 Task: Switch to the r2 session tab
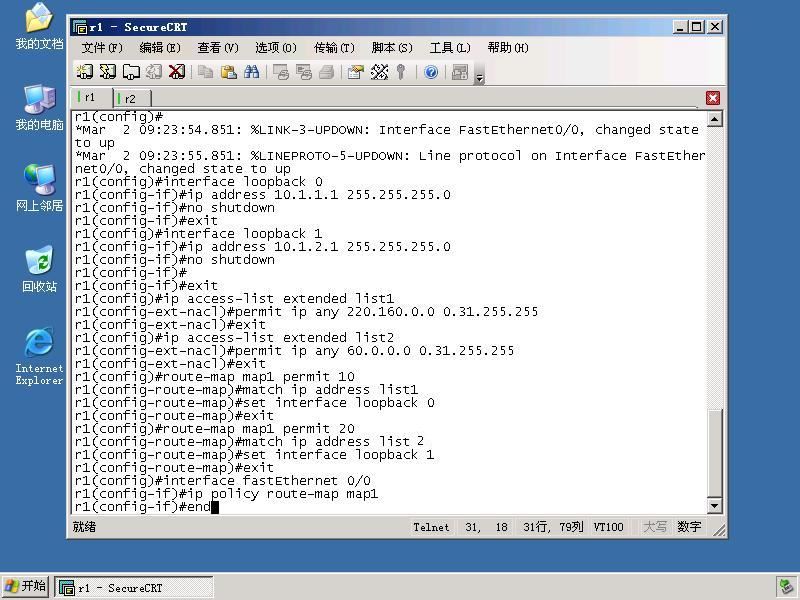[x=132, y=98]
